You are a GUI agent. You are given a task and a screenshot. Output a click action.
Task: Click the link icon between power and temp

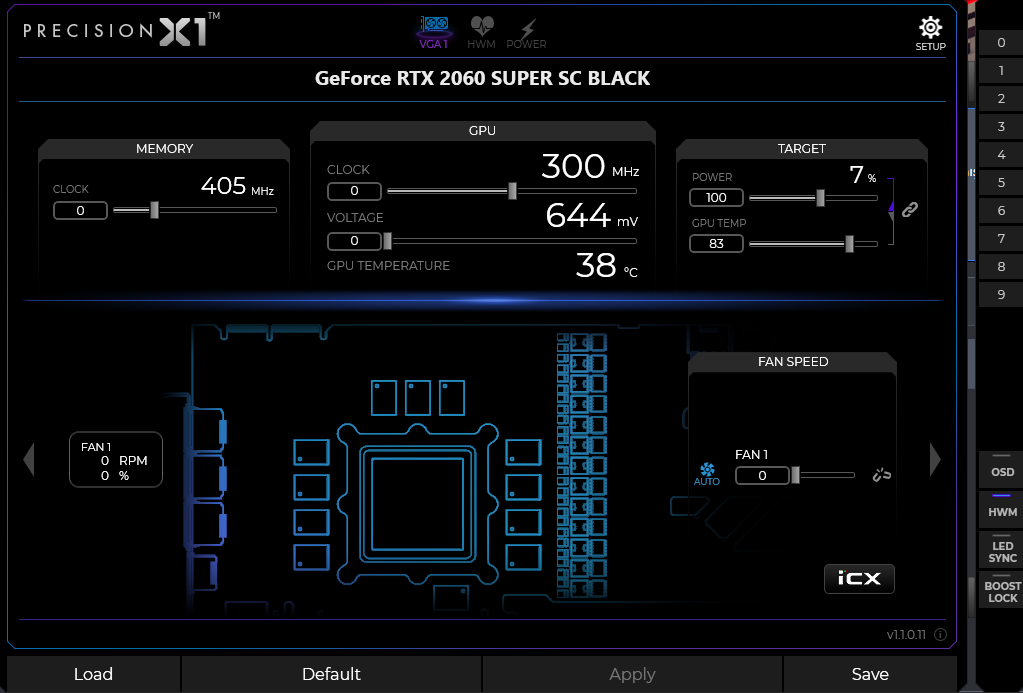tap(909, 209)
